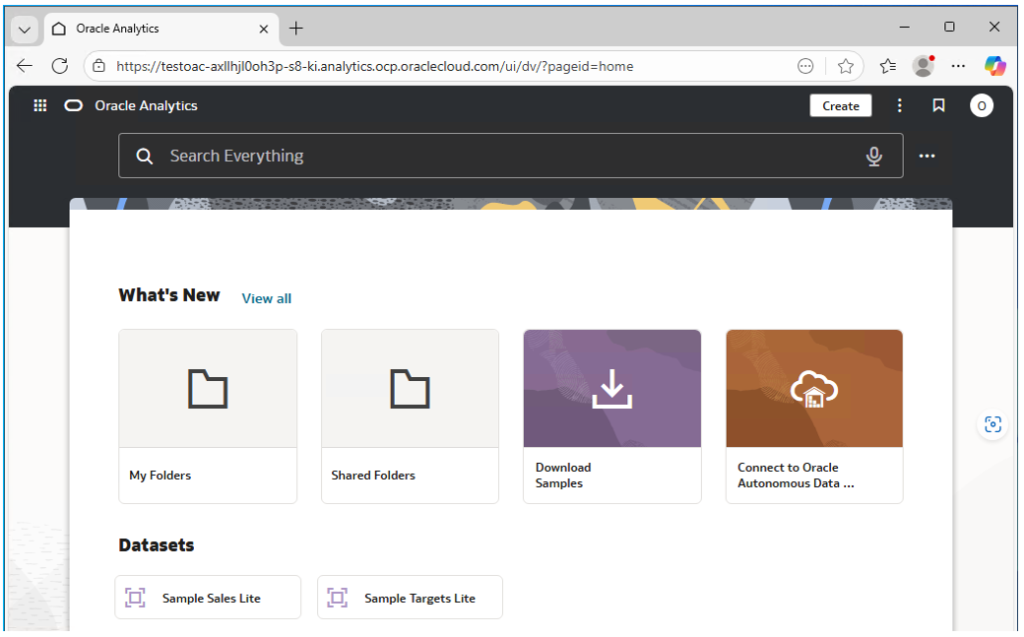This screenshot has width=1024, height=637.
Task: Click the screenshot capture floating icon
Action: click(992, 424)
